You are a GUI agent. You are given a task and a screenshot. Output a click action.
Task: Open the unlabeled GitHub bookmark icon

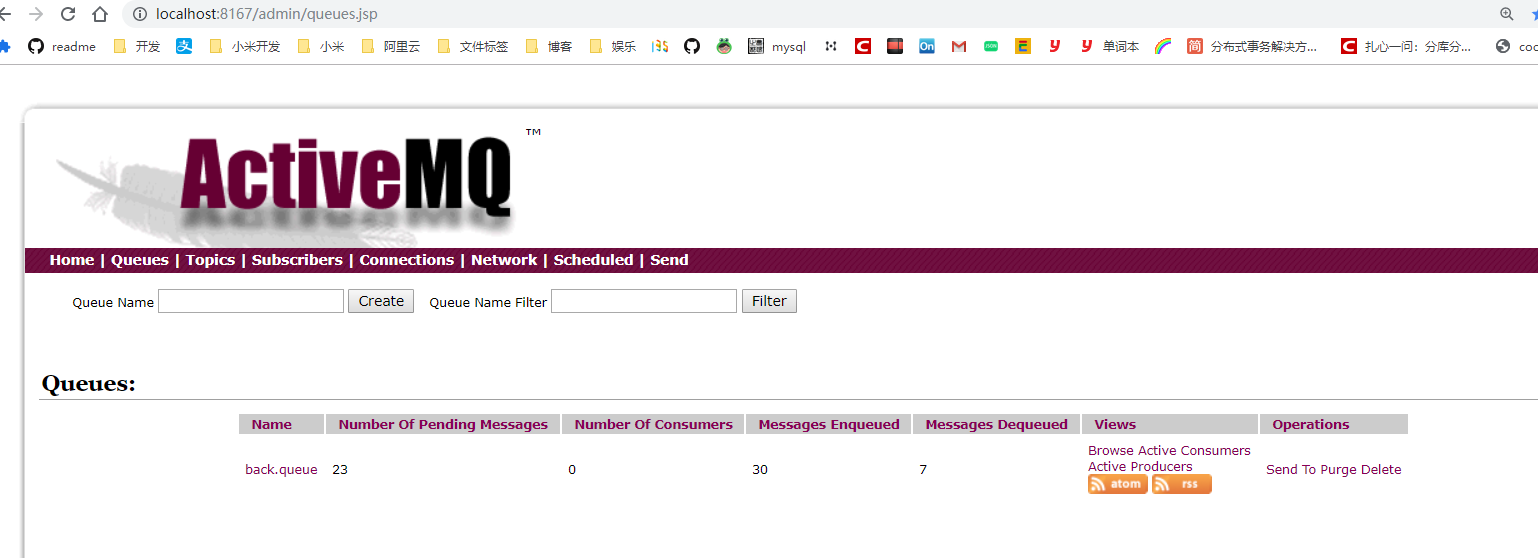point(692,46)
